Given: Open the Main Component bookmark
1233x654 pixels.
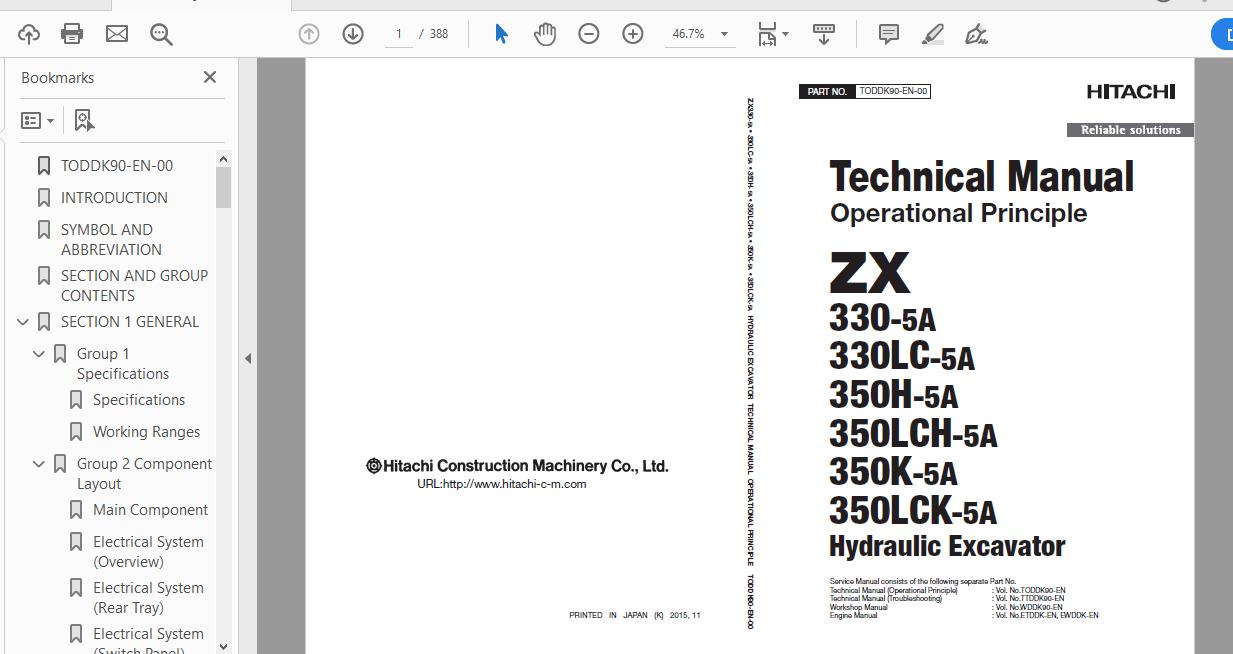Looking at the screenshot, I should 150,510.
